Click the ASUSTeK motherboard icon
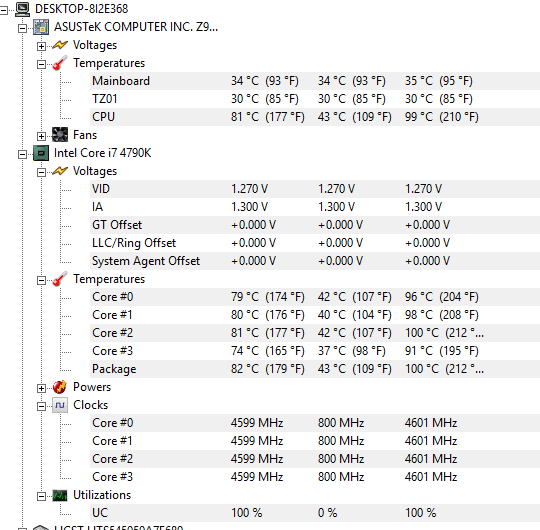 point(41,27)
